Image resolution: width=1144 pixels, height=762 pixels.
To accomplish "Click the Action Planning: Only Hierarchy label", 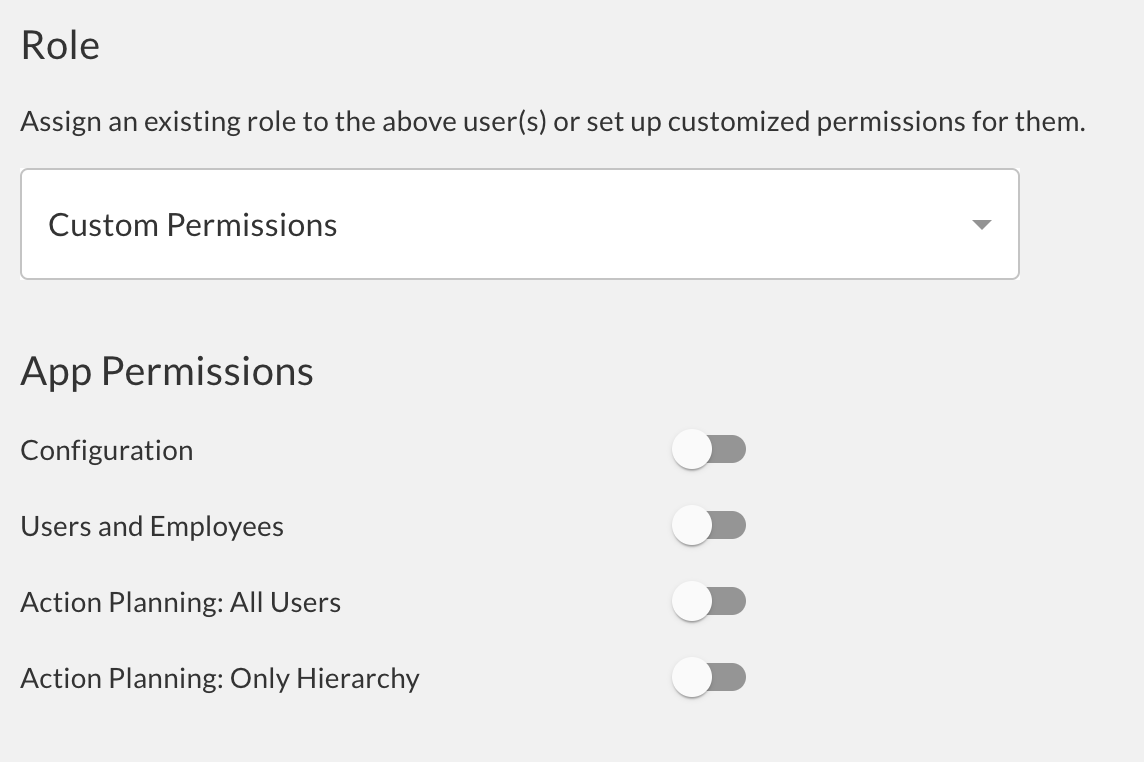I will pyautogui.click(x=219, y=677).
